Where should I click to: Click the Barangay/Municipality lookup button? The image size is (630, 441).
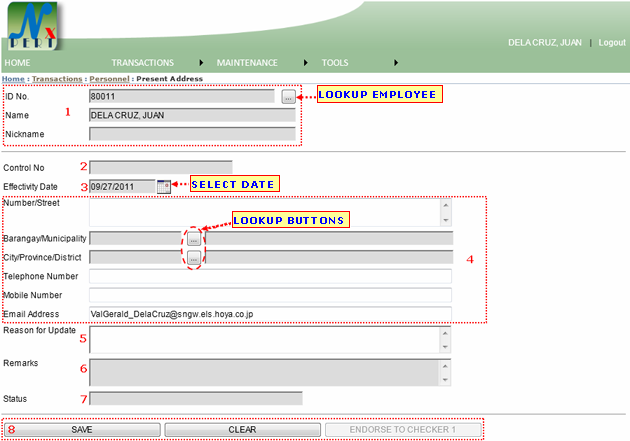(193, 239)
